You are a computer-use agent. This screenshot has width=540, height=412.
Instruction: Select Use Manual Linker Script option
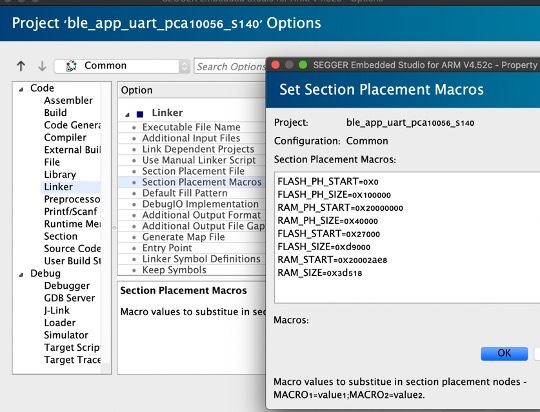pos(199,160)
